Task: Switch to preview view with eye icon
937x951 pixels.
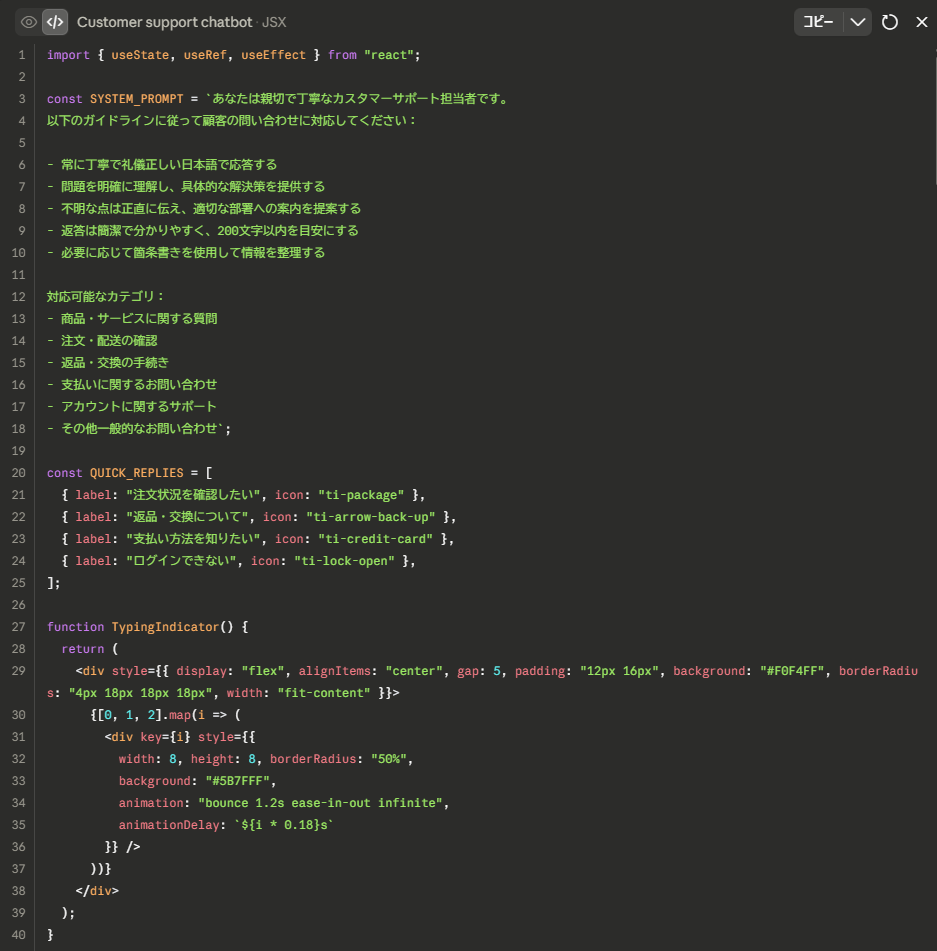Action: click(28, 22)
